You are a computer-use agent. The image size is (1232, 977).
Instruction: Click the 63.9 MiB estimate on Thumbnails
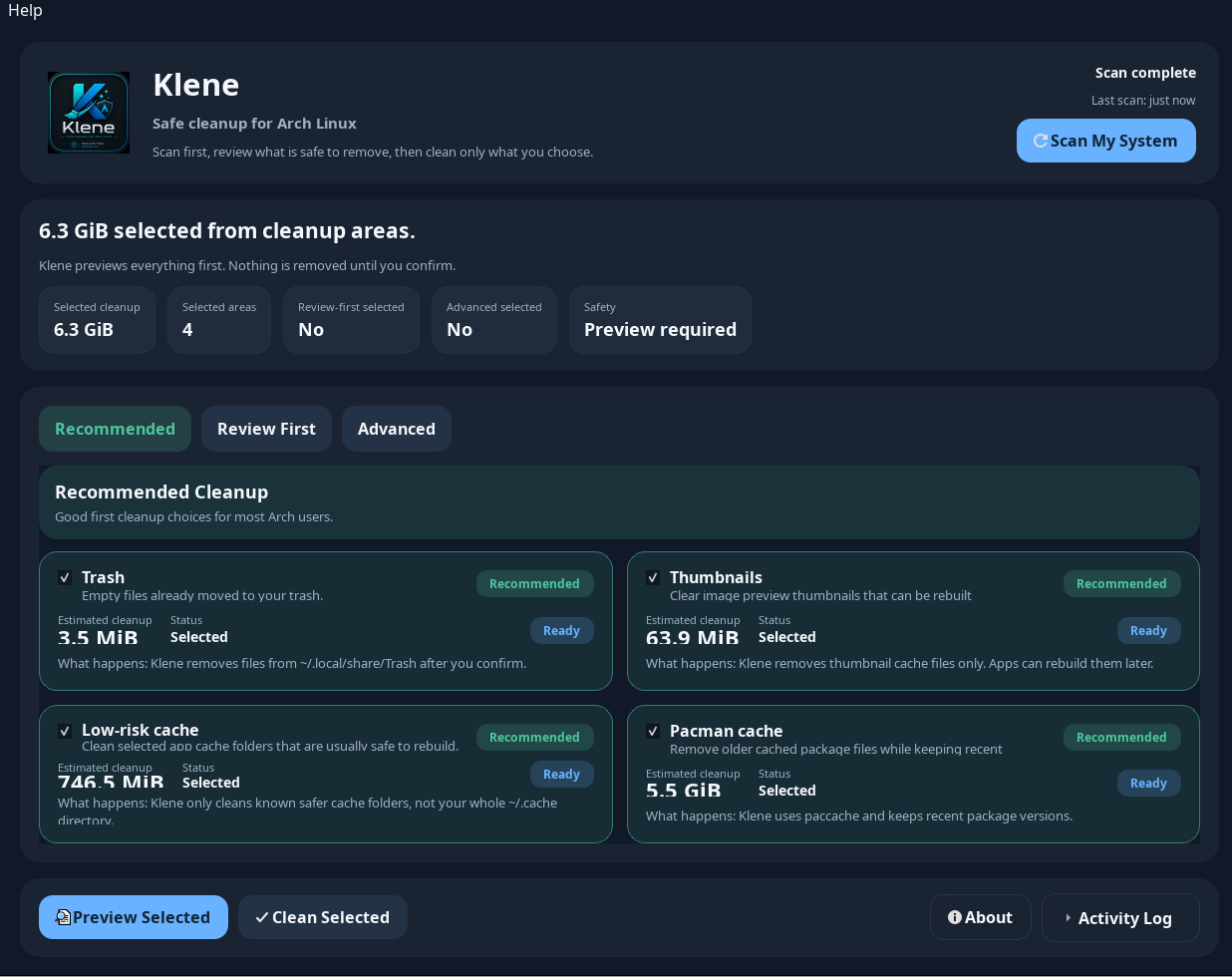[x=693, y=637]
